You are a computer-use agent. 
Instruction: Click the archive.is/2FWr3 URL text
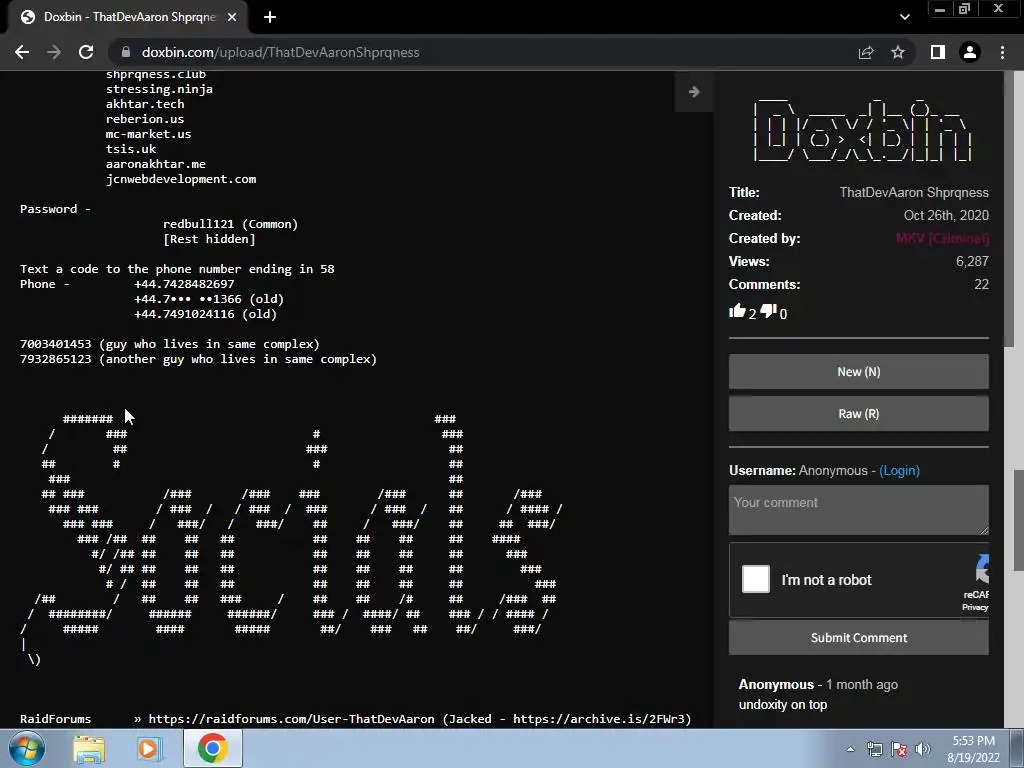599,719
